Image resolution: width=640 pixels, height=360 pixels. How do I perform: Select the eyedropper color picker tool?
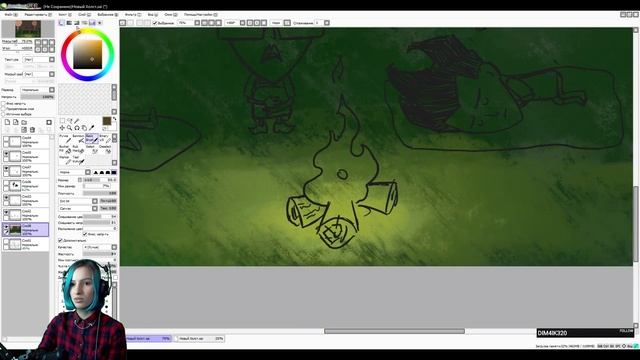[x=91, y=128]
